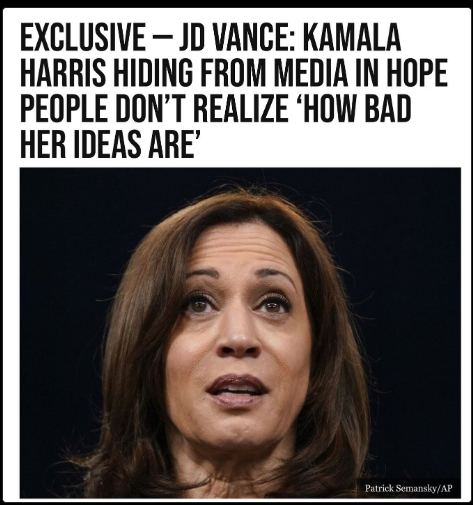Click the Patrick Semansky/AP photo credit

click(x=409, y=488)
